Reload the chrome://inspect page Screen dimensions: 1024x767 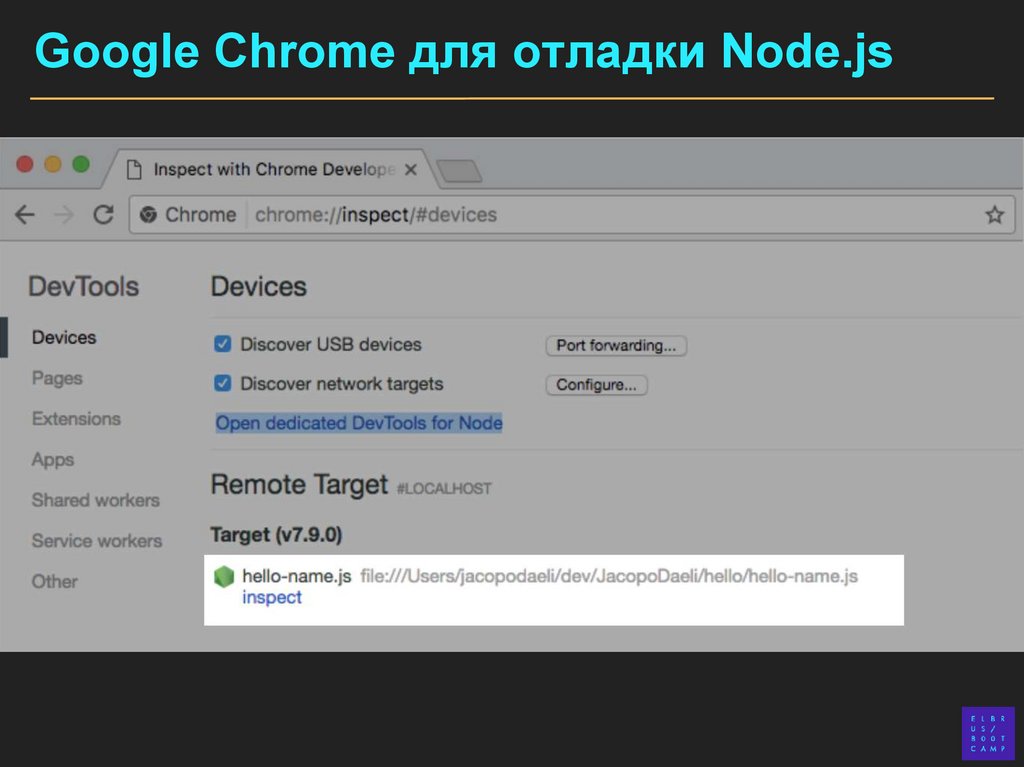103,214
